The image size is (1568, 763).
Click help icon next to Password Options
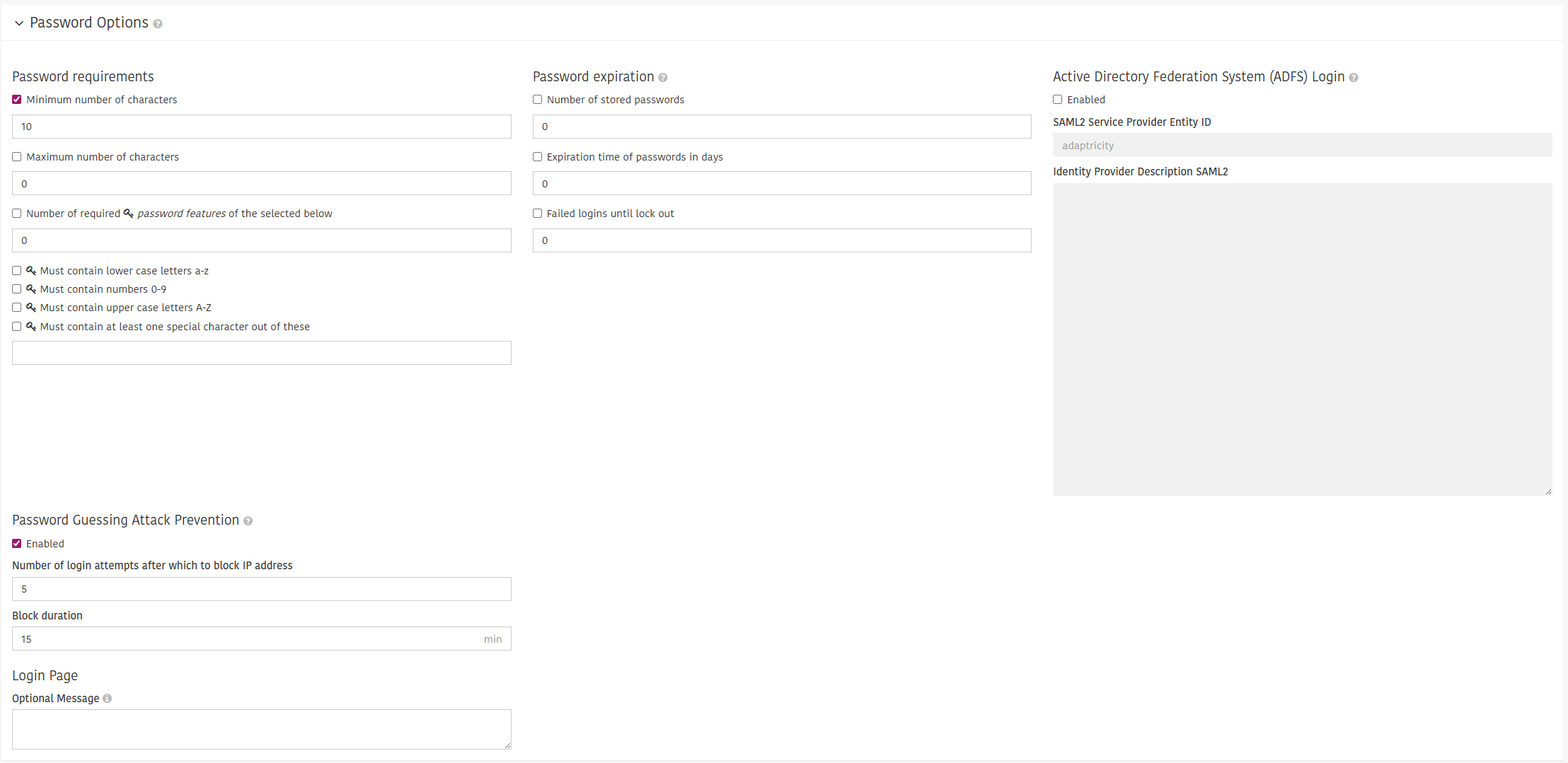pos(158,24)
